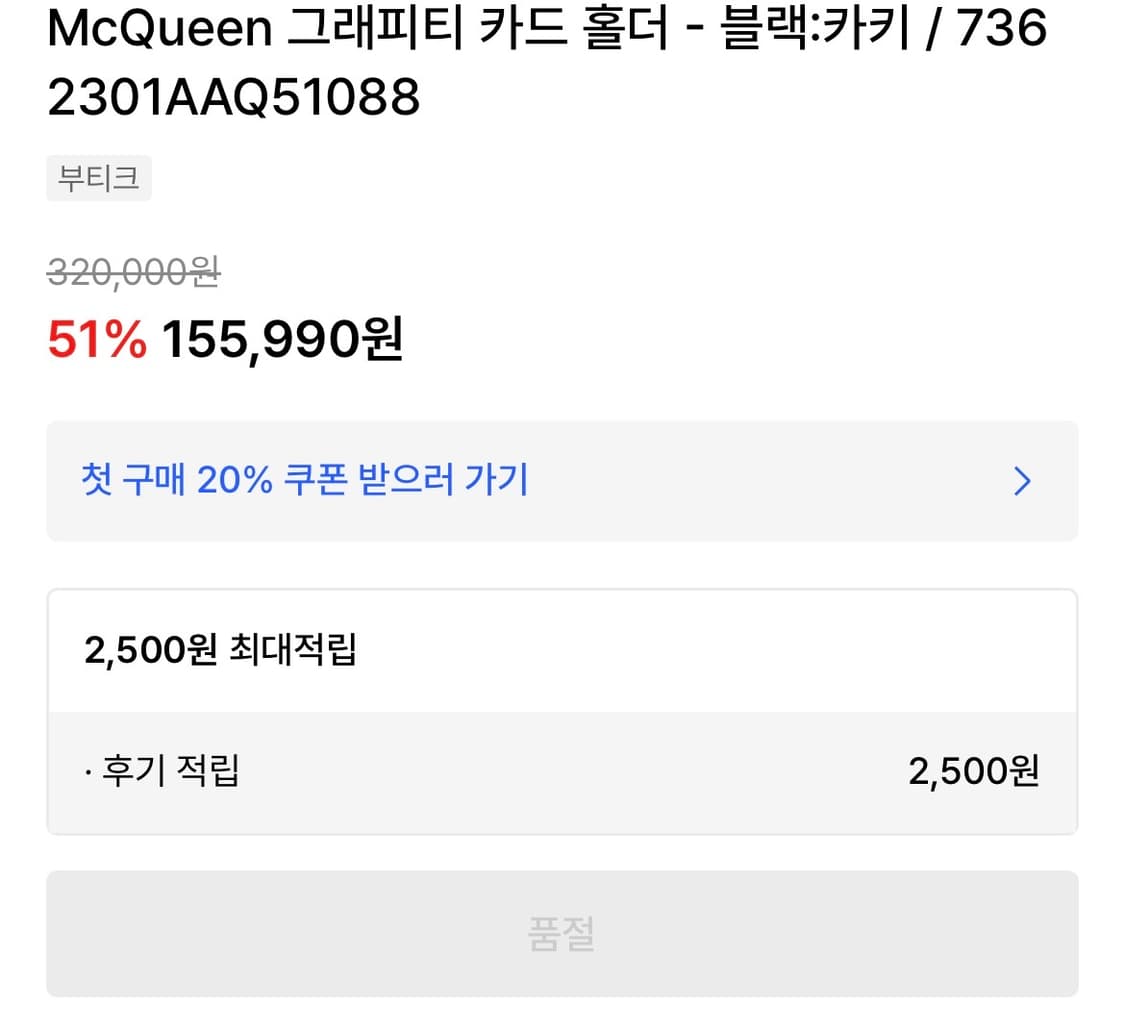1125x1012 pixels.
Task: Expand the 첫 구매 coupon banner
Action: [x=562, y=482]
